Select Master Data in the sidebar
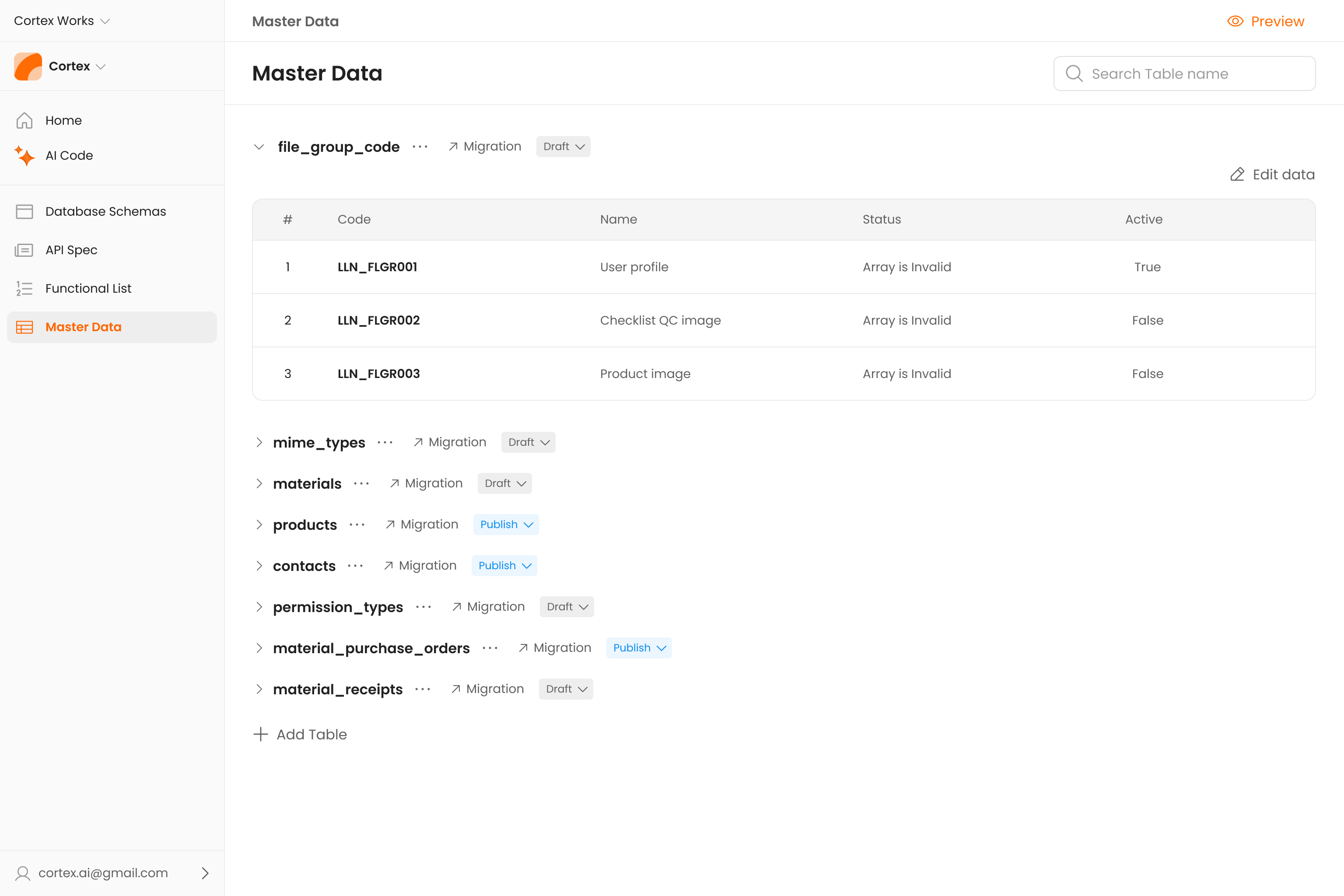The image size is (1344, 896). pos(84,327)
